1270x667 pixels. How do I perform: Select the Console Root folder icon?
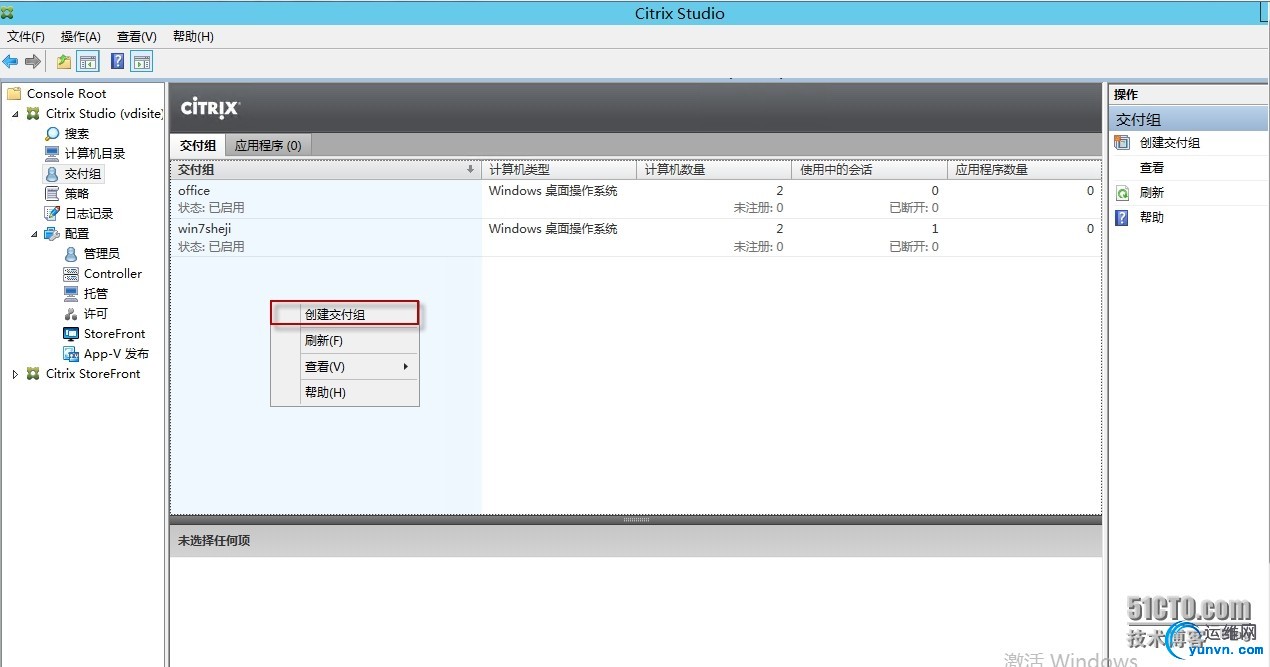14,93
